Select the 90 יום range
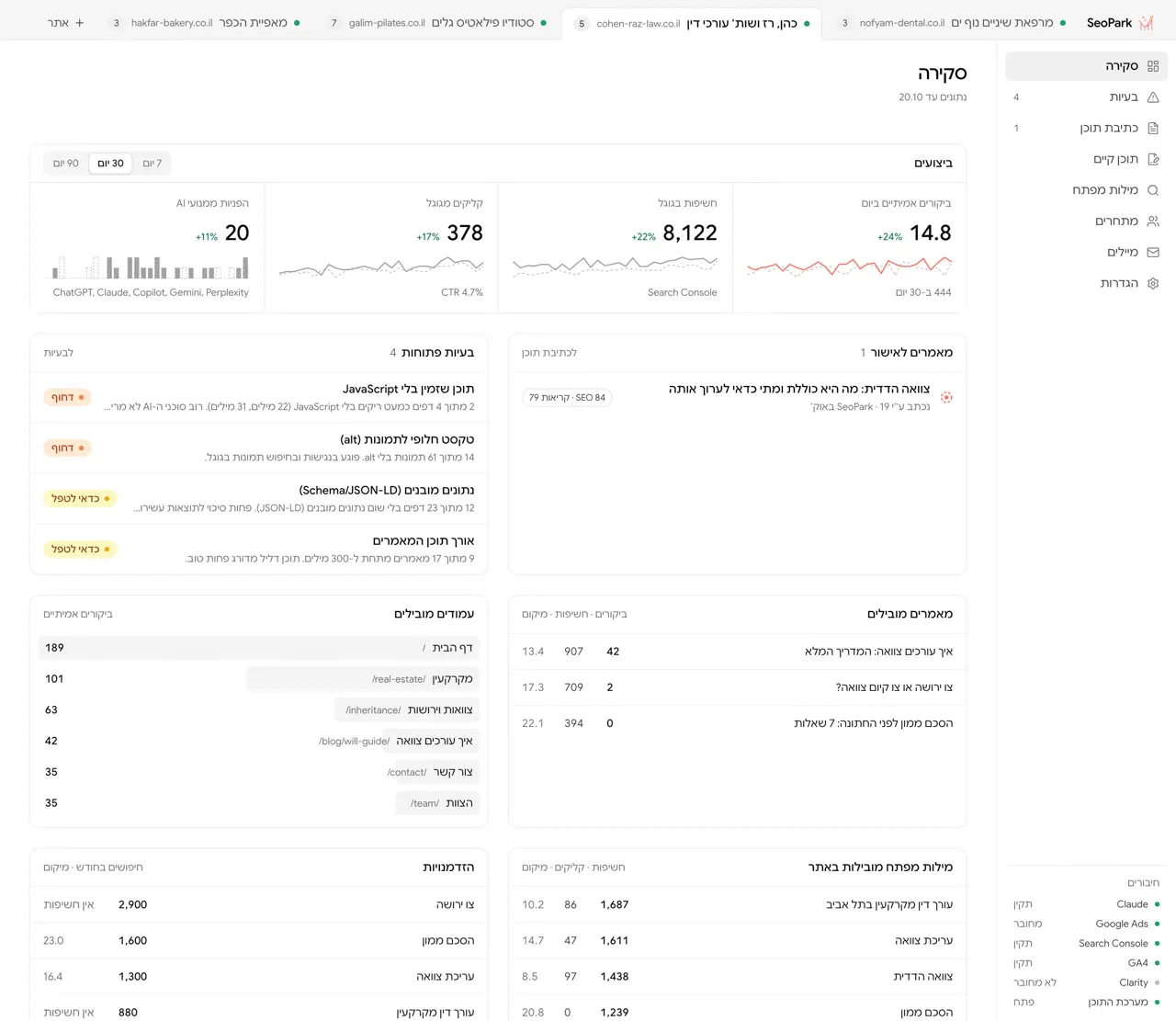Viewport: 1176px width, 1021px height. [x=66, y=164]
